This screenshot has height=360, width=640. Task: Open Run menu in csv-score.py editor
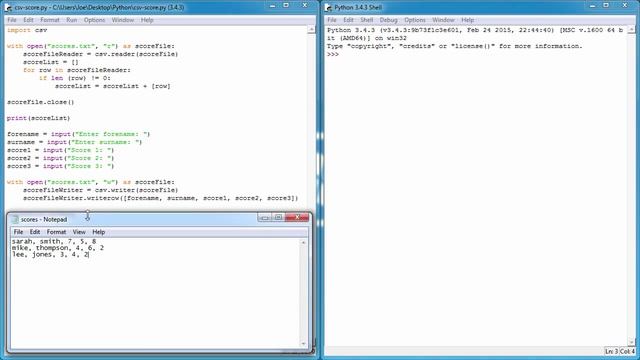click(71, 20)
